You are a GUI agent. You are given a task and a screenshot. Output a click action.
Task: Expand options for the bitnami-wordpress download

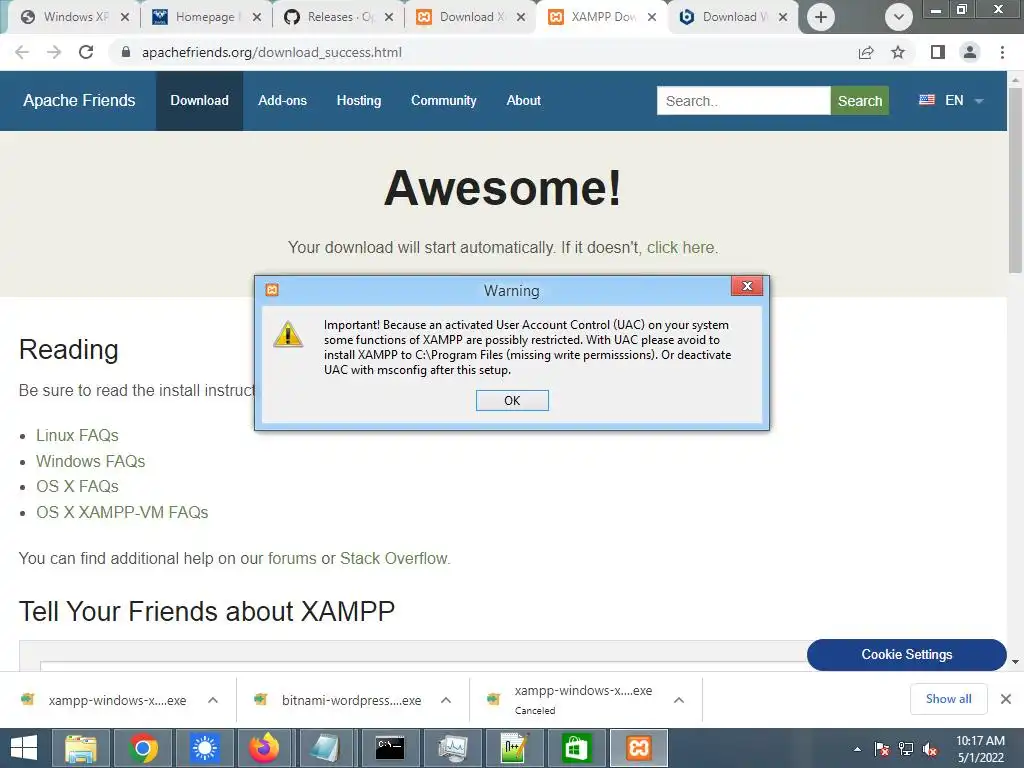point(446,700)
